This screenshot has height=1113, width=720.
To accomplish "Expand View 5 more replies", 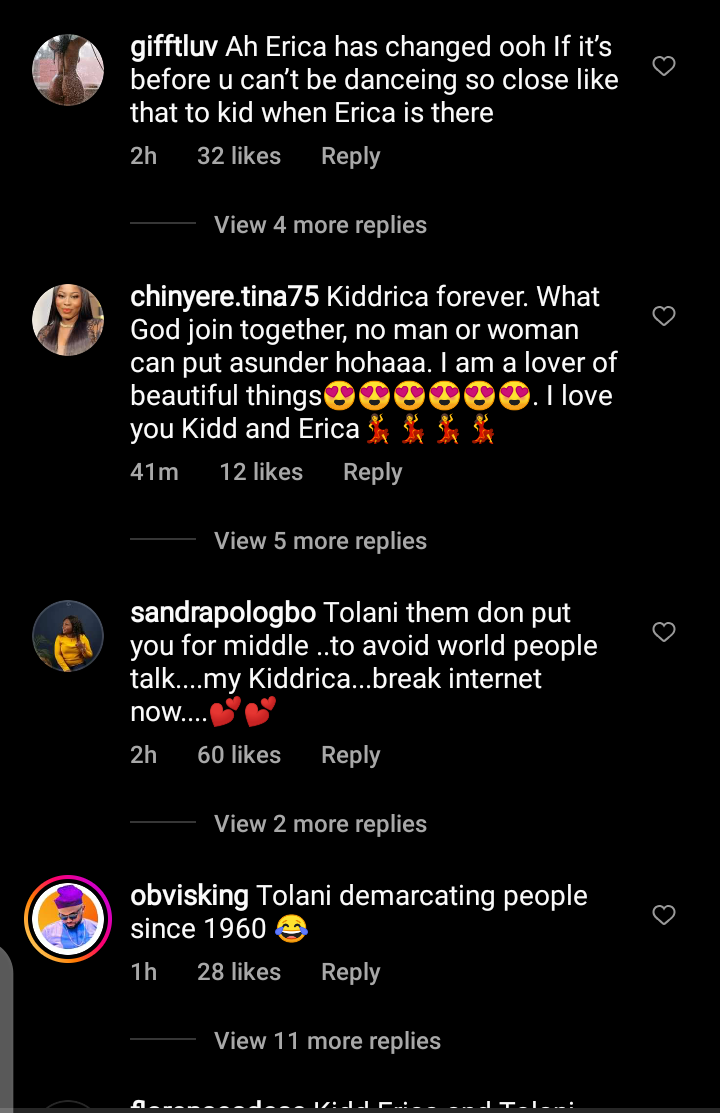I will pos(320,541).
